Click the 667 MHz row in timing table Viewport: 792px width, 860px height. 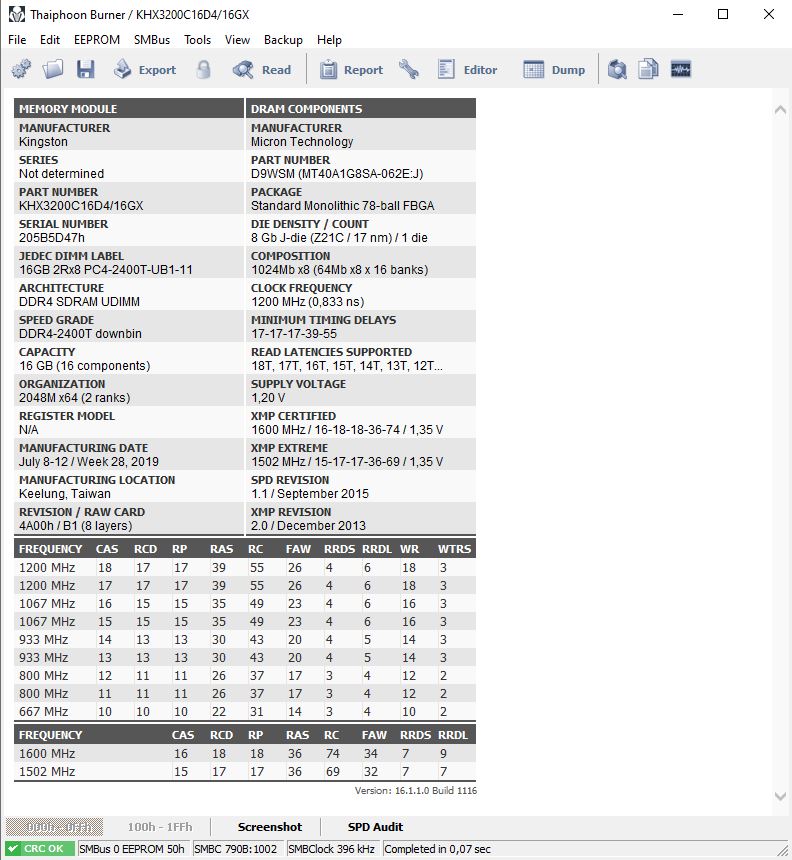[245, 711]
